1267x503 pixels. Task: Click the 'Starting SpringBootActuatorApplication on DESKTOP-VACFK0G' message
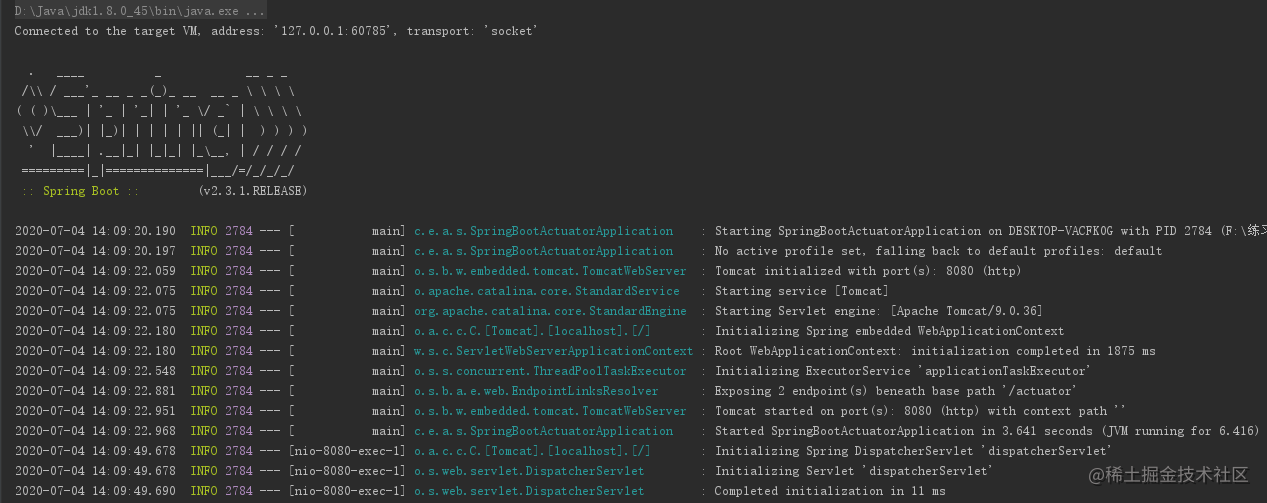[x=990, y=231]
